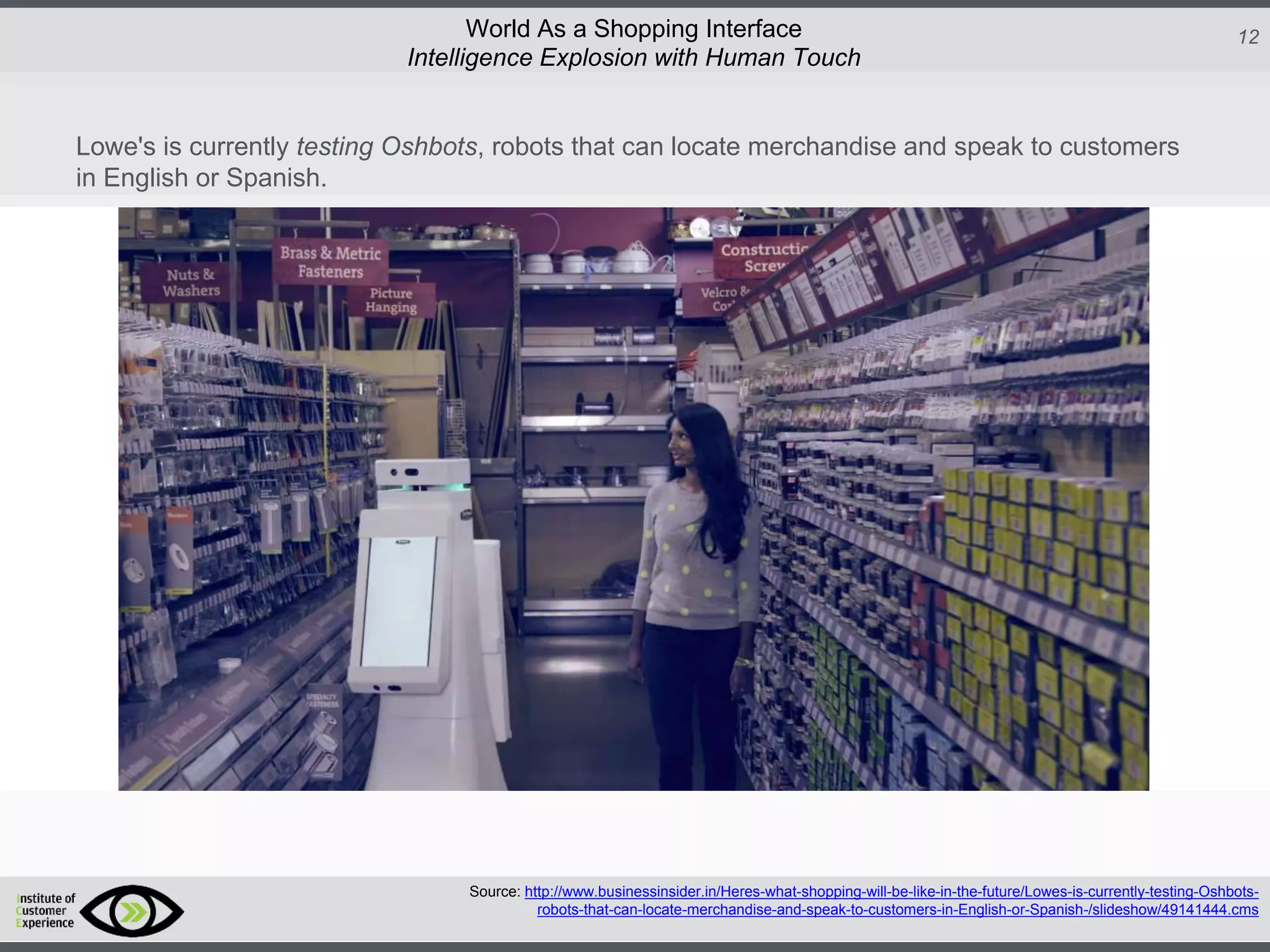Click the World As a Shopping Interface title
This screenshot has width=1270, height=952.
(x=633, y=29)
